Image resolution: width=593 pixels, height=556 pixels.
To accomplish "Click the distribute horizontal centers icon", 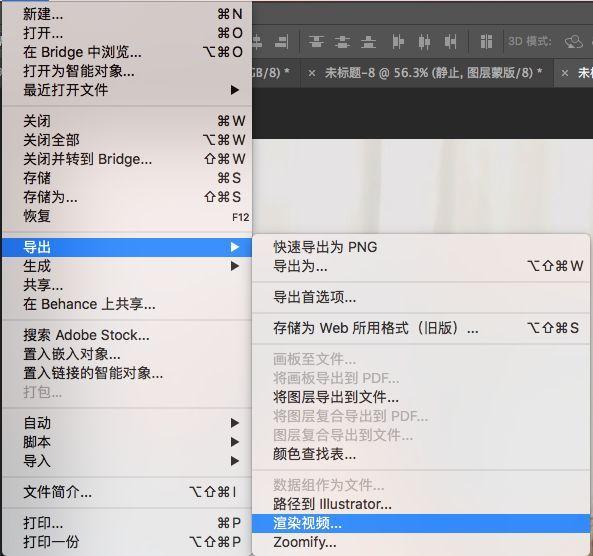I will pyautogui.click(x=424, y=42).
